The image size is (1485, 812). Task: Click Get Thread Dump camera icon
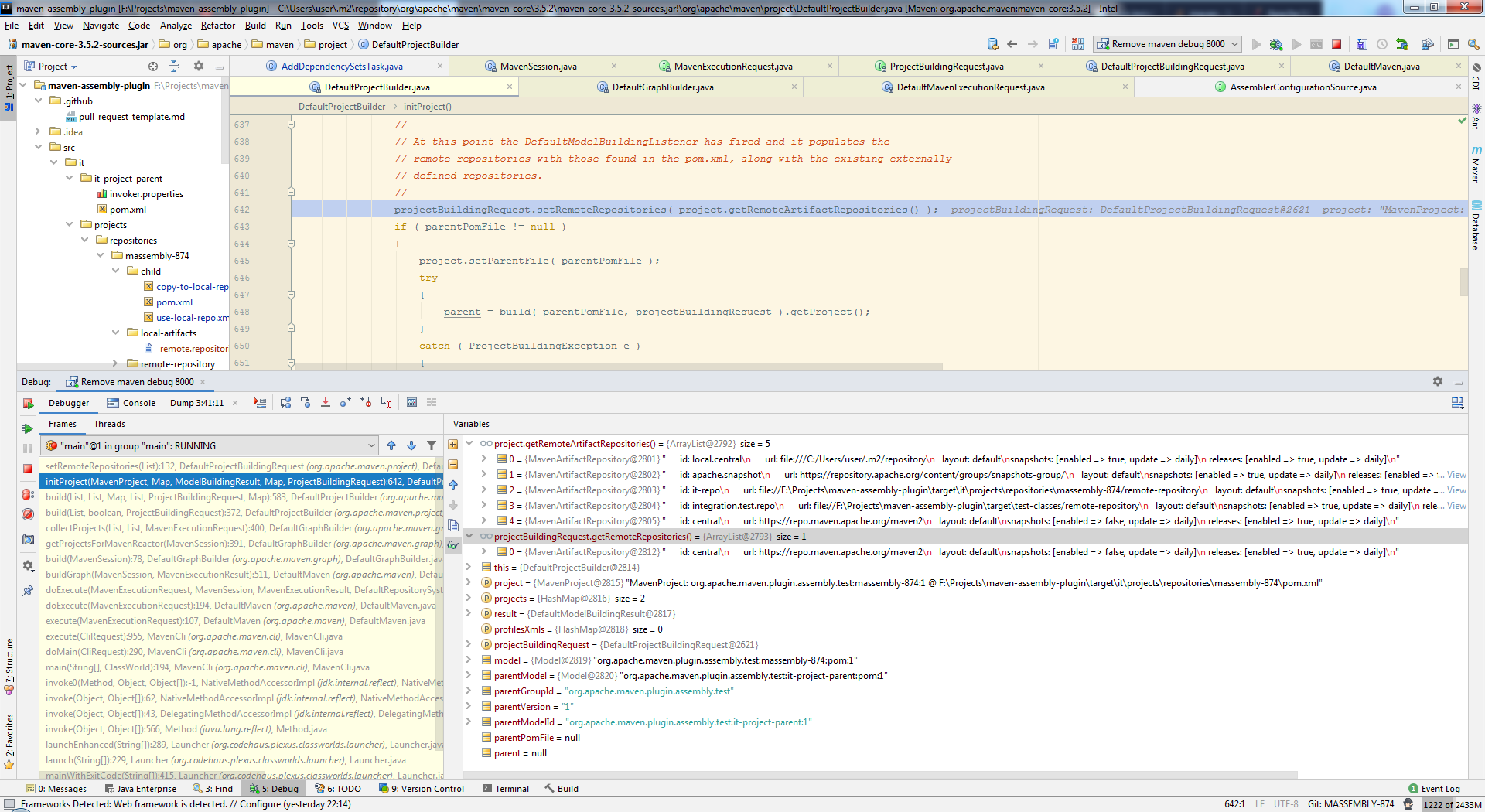28,540
